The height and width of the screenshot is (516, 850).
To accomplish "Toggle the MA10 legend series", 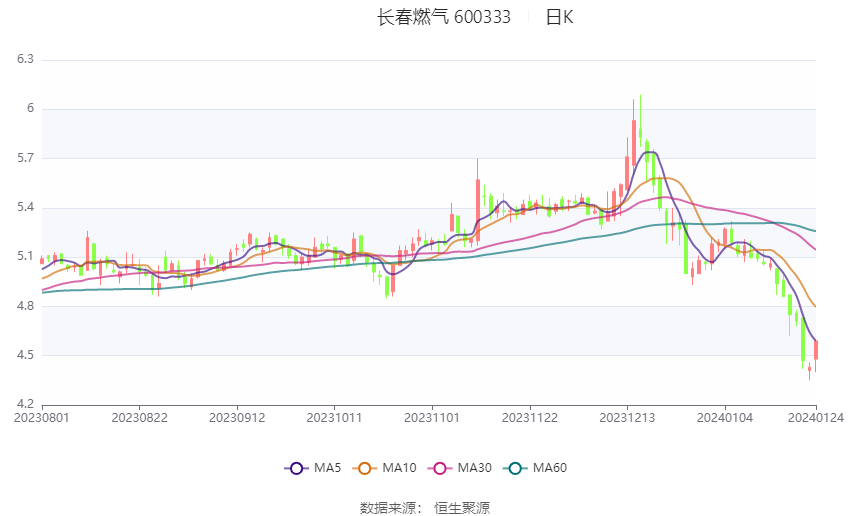I will tap(384, 468).
